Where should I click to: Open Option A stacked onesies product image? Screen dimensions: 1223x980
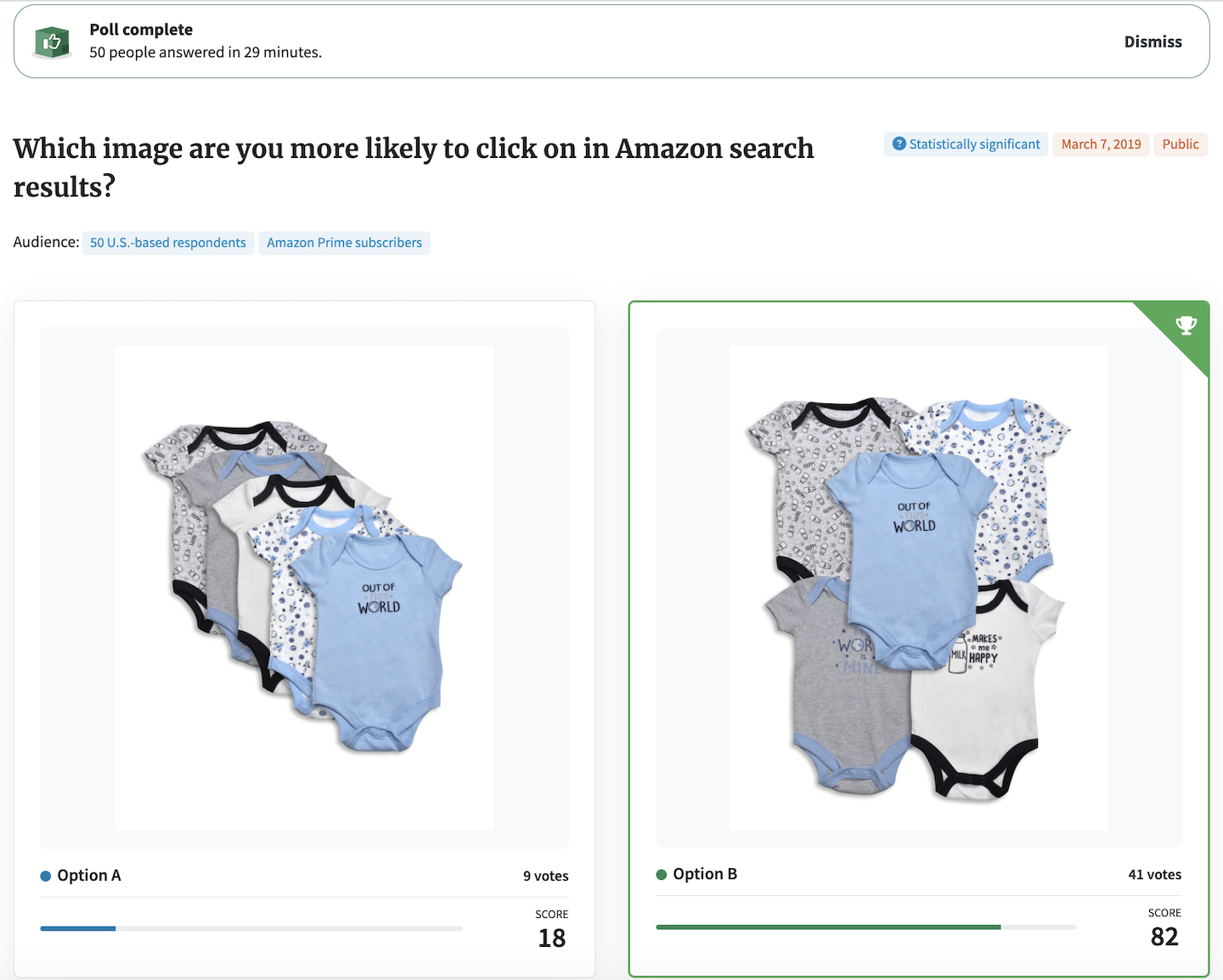tap(304, 588)
